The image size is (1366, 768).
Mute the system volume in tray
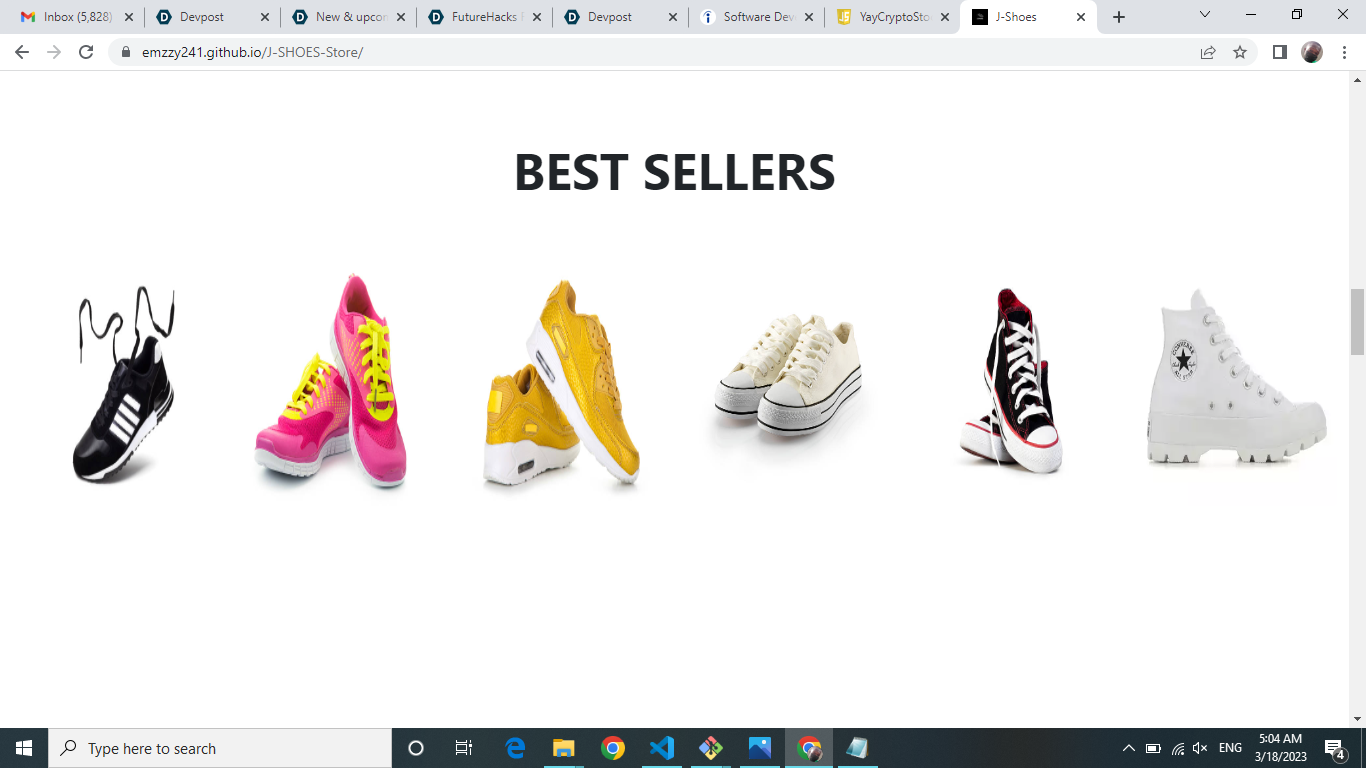click(1198, 747)
